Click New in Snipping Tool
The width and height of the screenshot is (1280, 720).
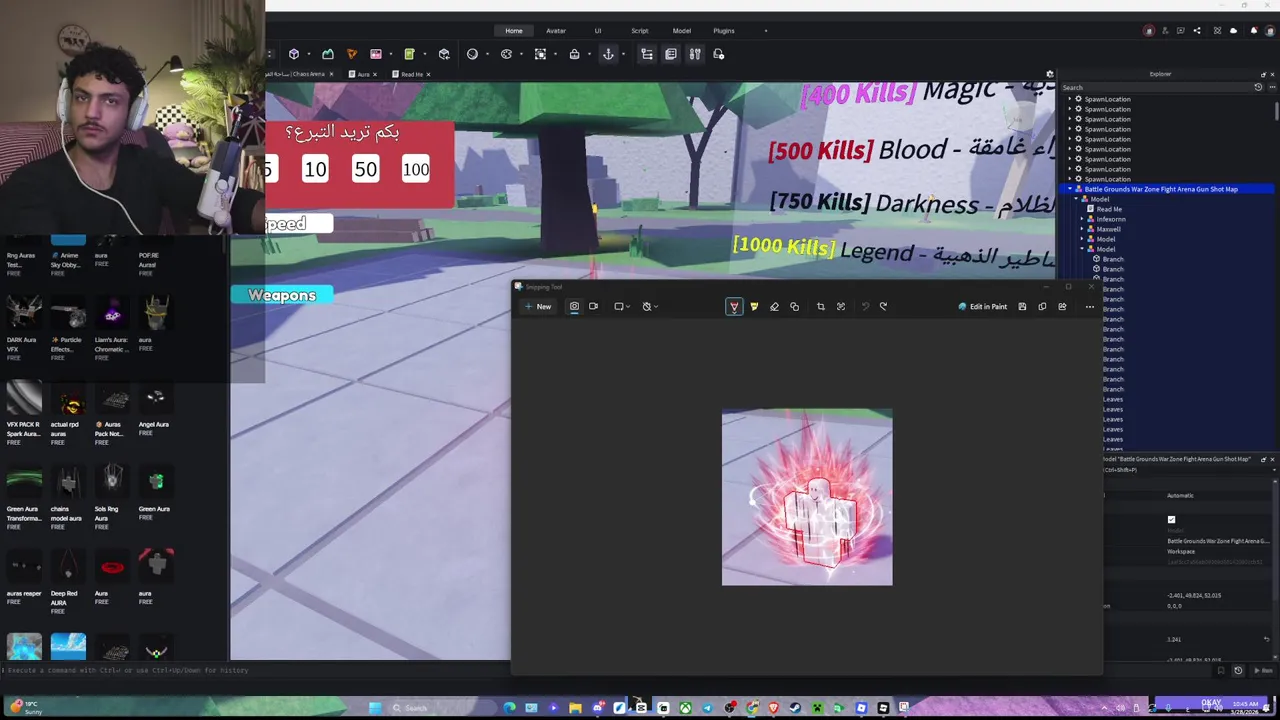click(x=537, y=306)
